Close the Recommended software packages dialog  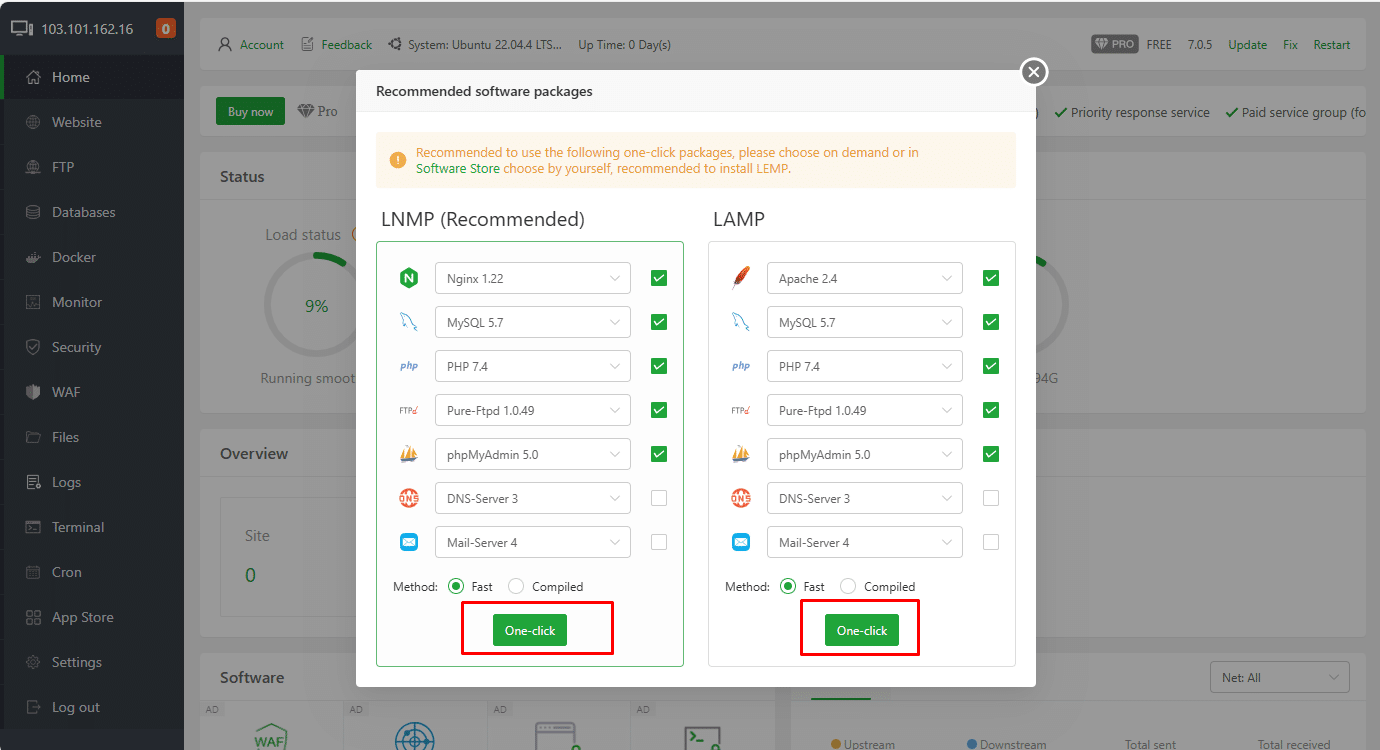coord(1034,72)
